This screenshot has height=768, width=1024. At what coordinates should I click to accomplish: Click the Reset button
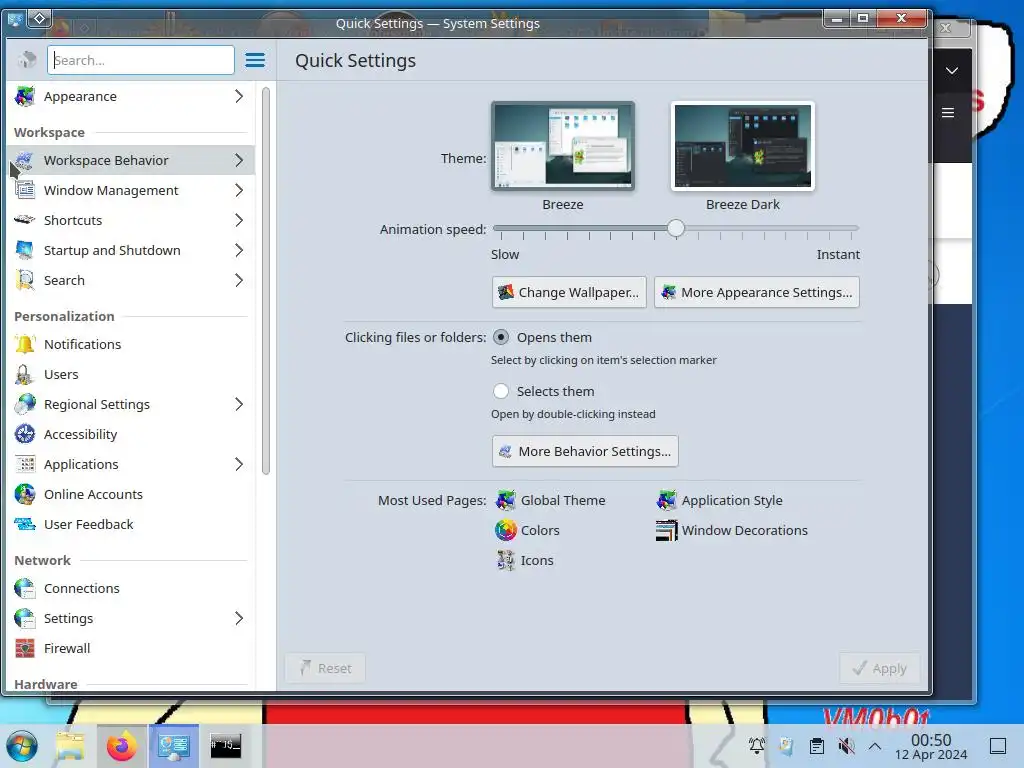pyautogui.click(x=325, y=668)
